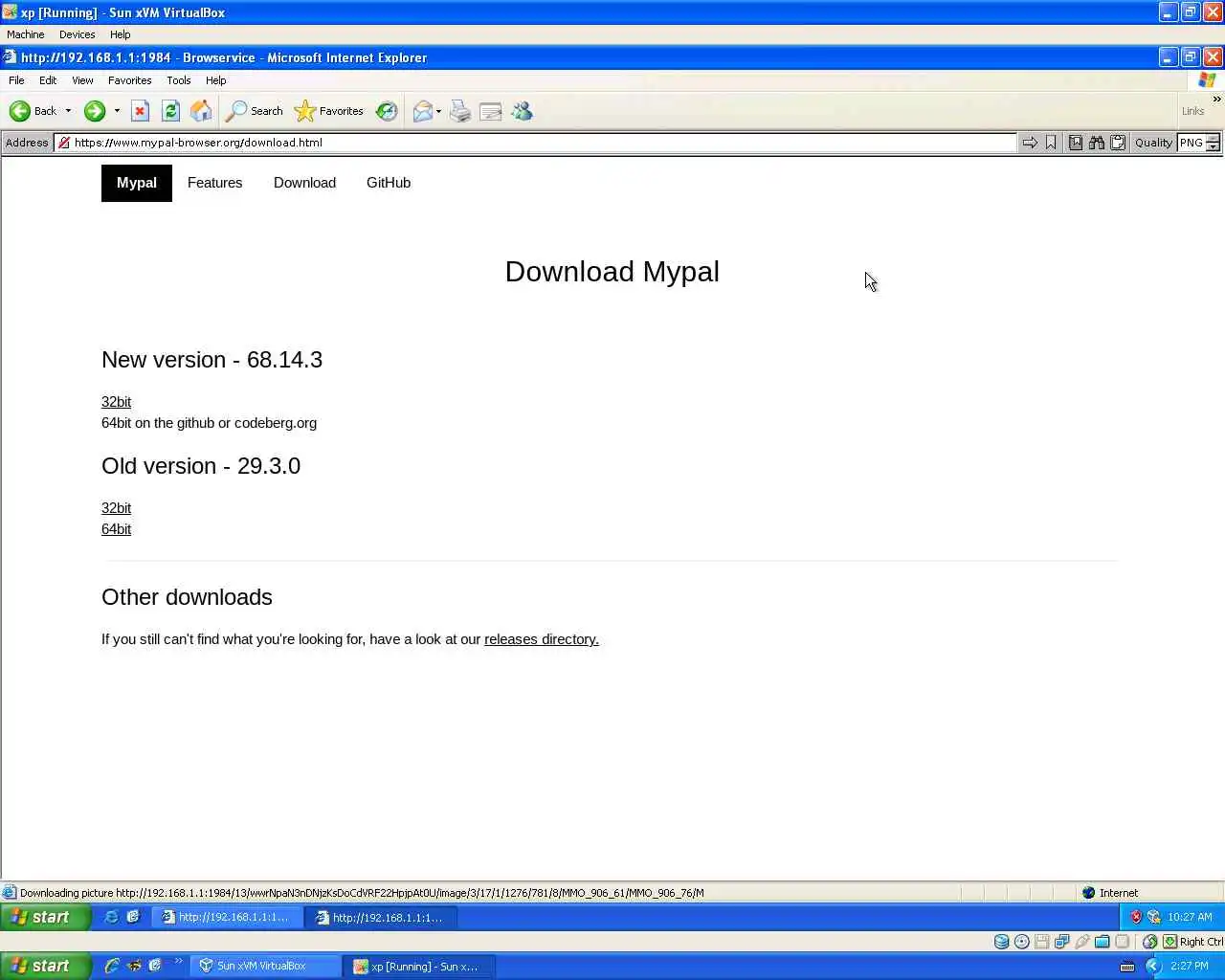
Task: Click the bookmarks book icon in Browservice bar
Action: [x=1076, y=143]
